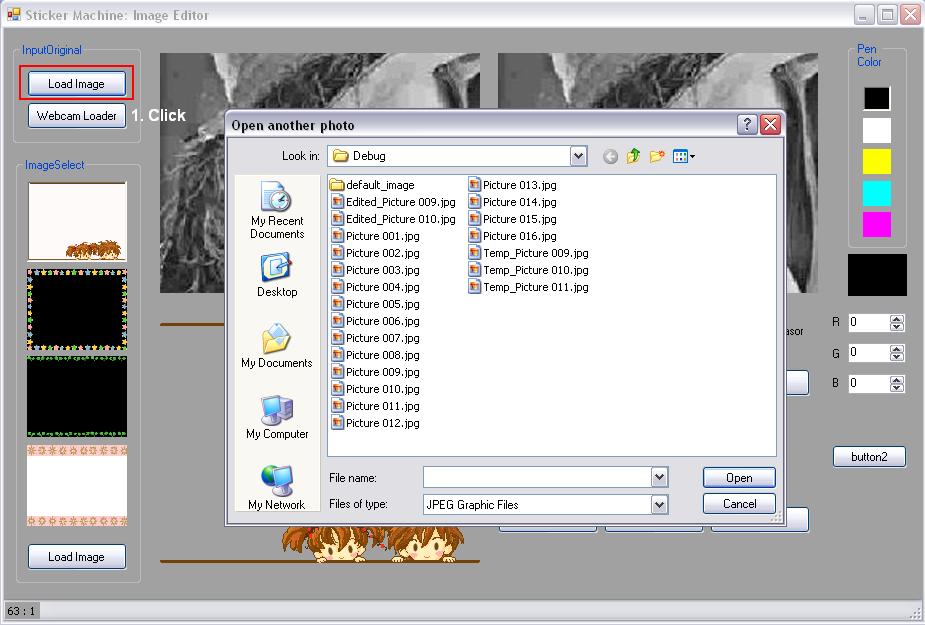Create a new folder icon
925x625 pixels.
click(x=657, y=156)
